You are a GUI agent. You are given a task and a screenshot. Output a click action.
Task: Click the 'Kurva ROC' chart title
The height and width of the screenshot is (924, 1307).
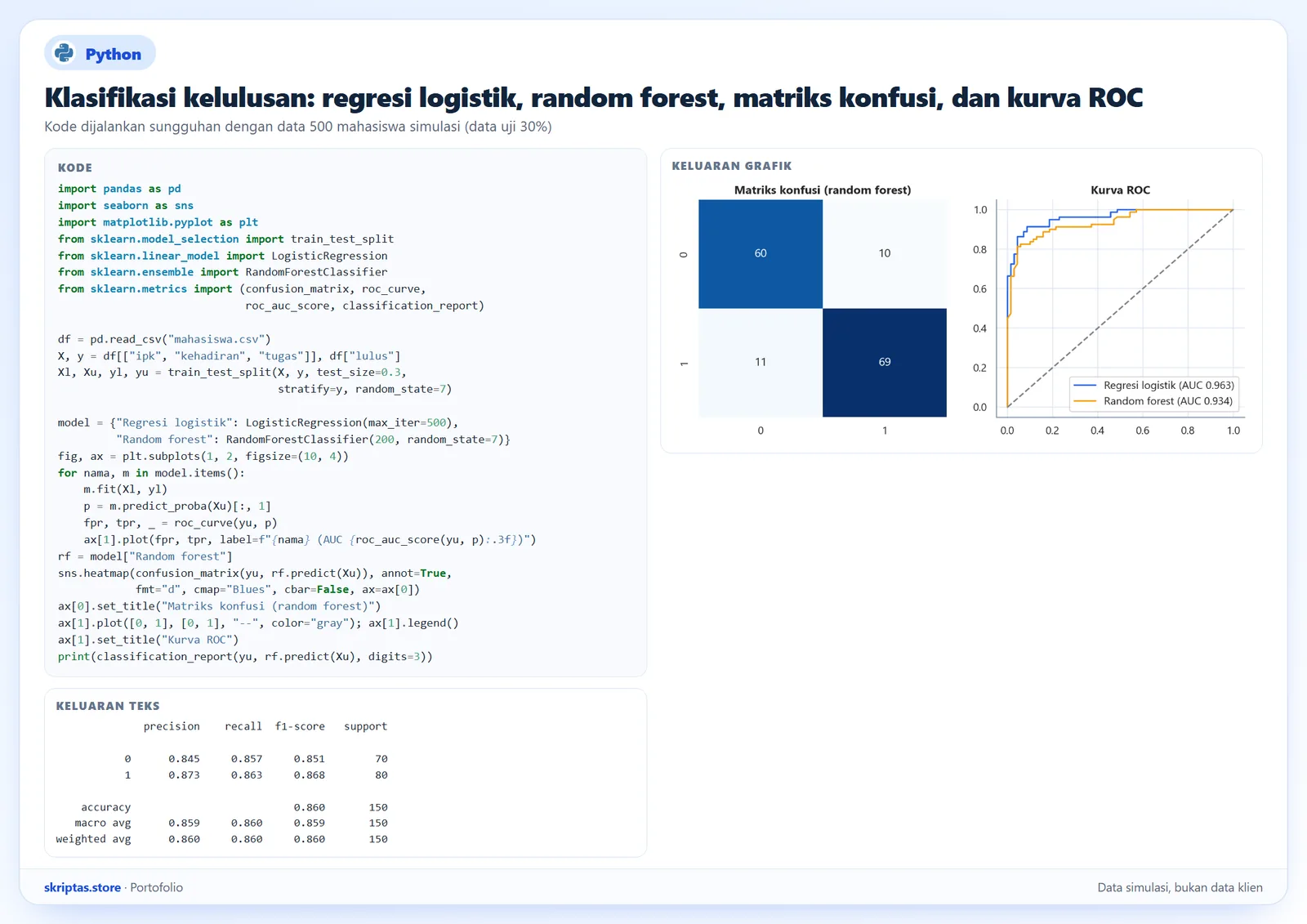click(x=1120, y=190)
